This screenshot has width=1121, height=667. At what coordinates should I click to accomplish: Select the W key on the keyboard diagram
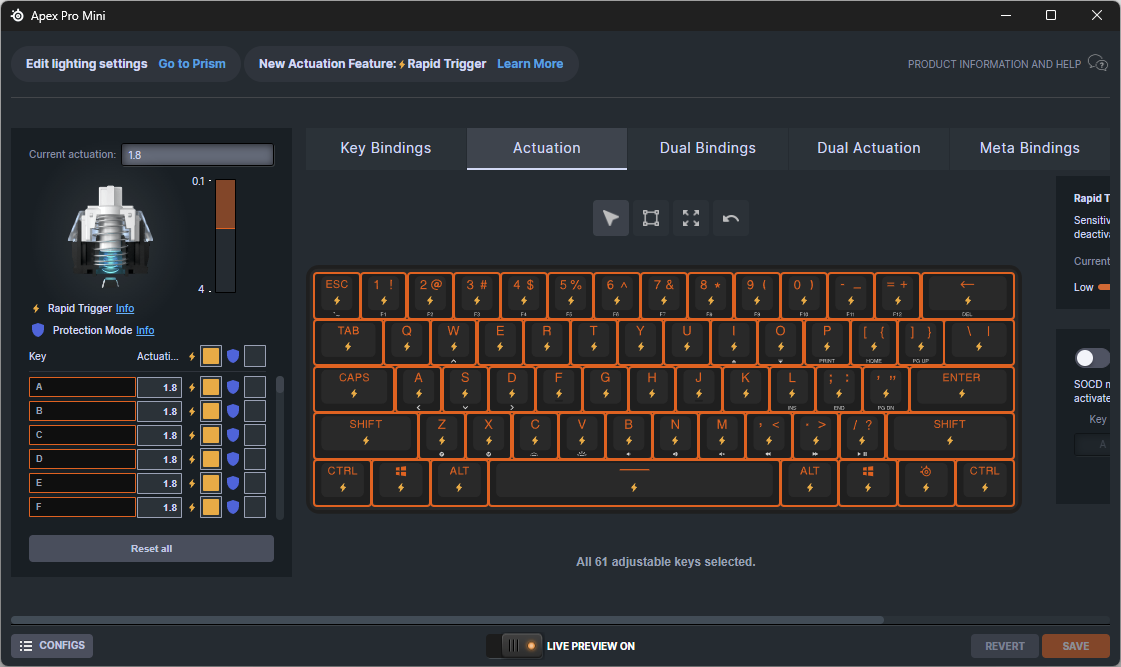453,342
